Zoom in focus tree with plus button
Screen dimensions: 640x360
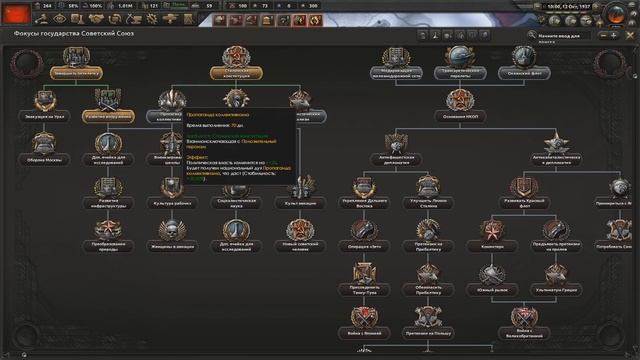tap(613, 36)
